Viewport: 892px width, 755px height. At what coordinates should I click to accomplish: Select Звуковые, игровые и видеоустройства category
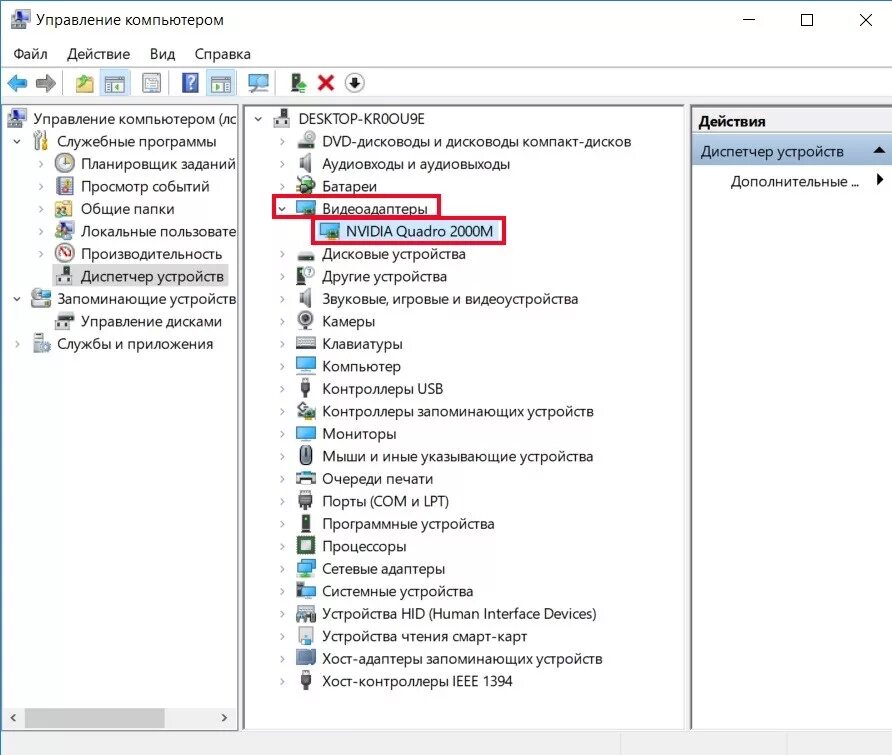point(450,299)
